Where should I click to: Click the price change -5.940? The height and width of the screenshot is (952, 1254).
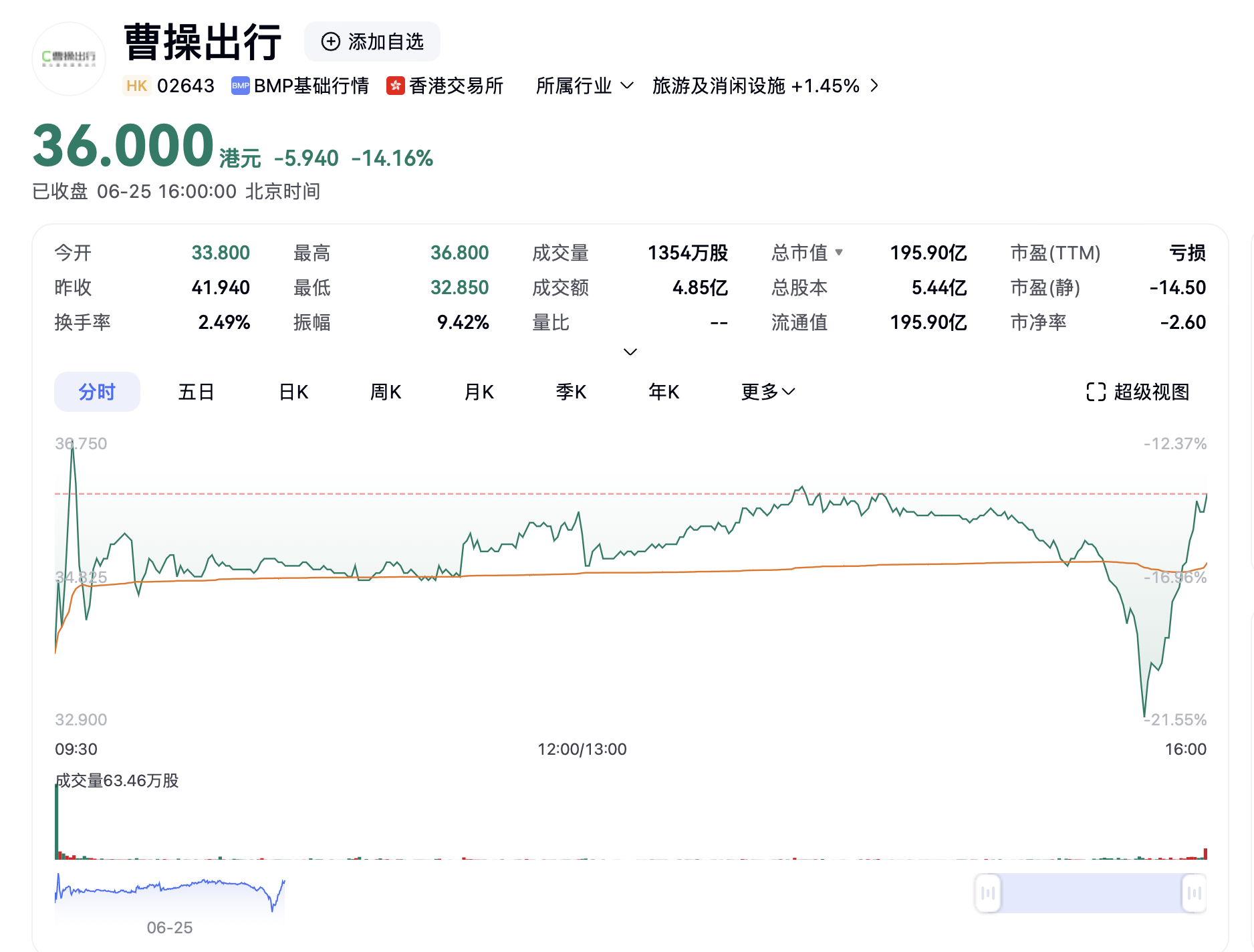(306, 158)
